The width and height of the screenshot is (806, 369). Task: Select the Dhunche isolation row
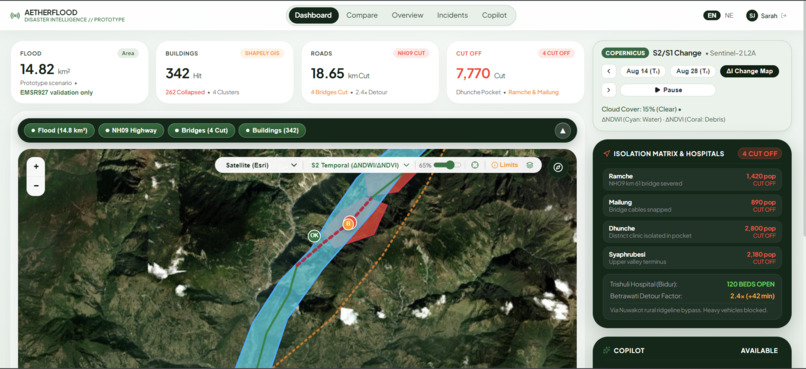[692, 232]
